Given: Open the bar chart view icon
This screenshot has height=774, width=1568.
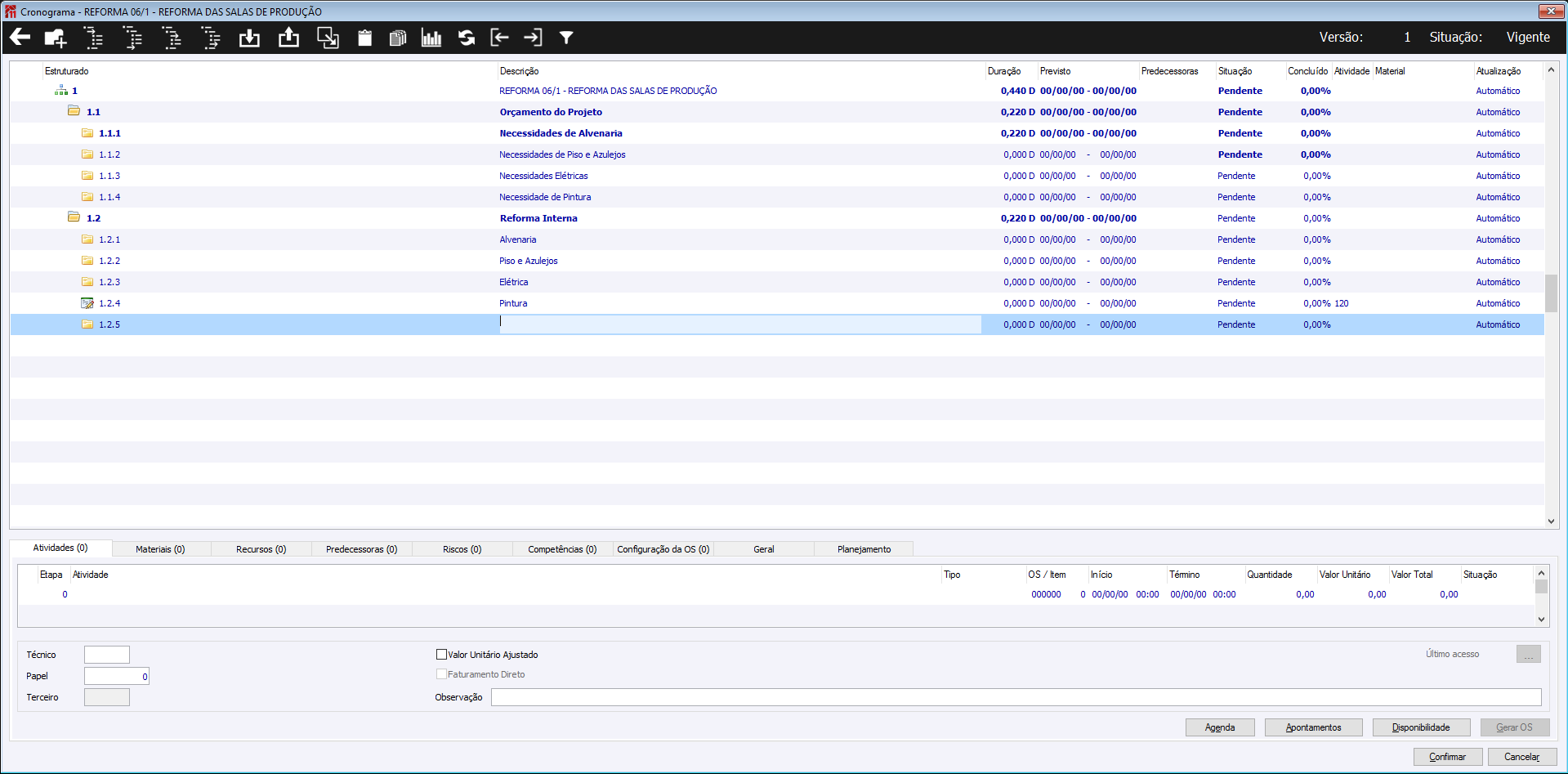Looking at the screenshot, I should (431, 38).
